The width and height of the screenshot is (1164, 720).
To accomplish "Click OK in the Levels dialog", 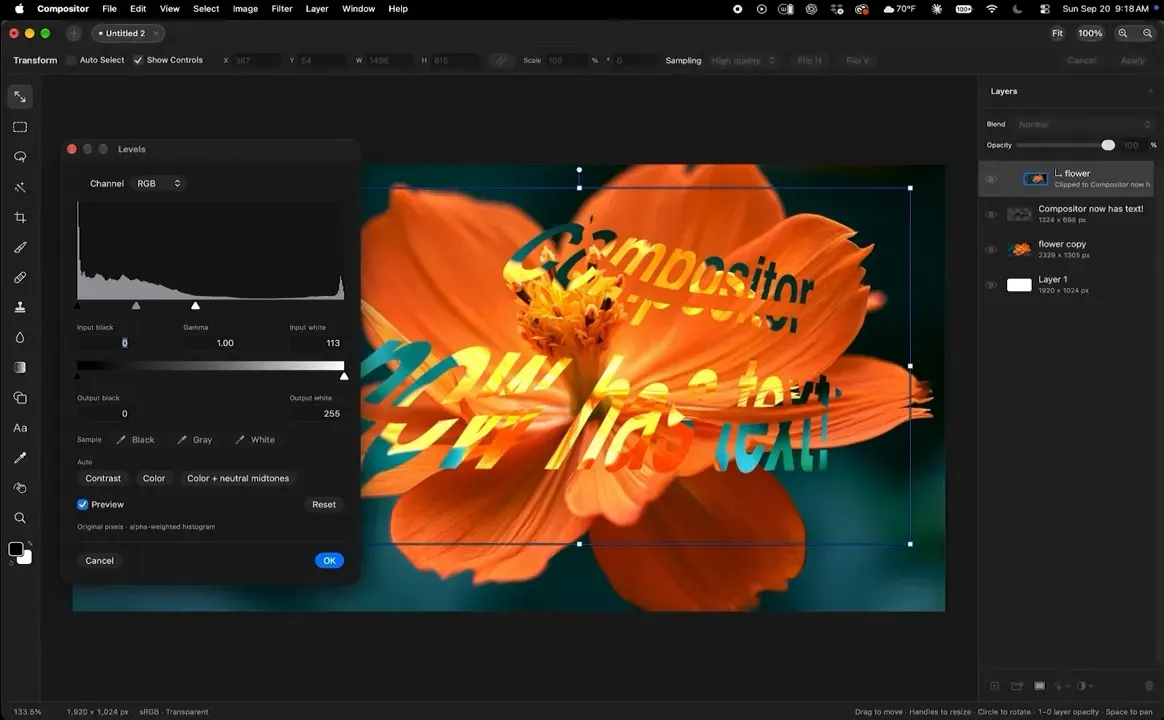I will [x=329, y=560].
